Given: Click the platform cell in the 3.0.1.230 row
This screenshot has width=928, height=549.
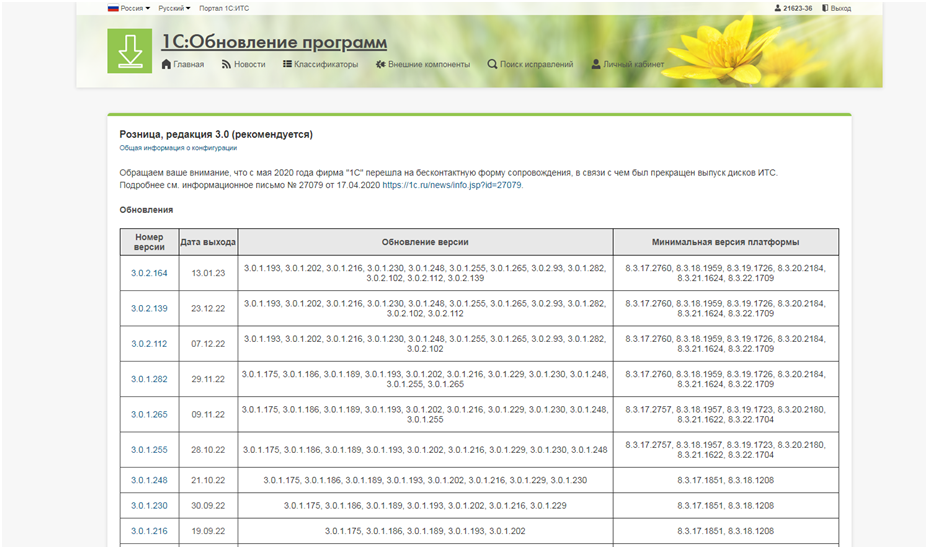Looking at the screenshot, I should 726,506.
